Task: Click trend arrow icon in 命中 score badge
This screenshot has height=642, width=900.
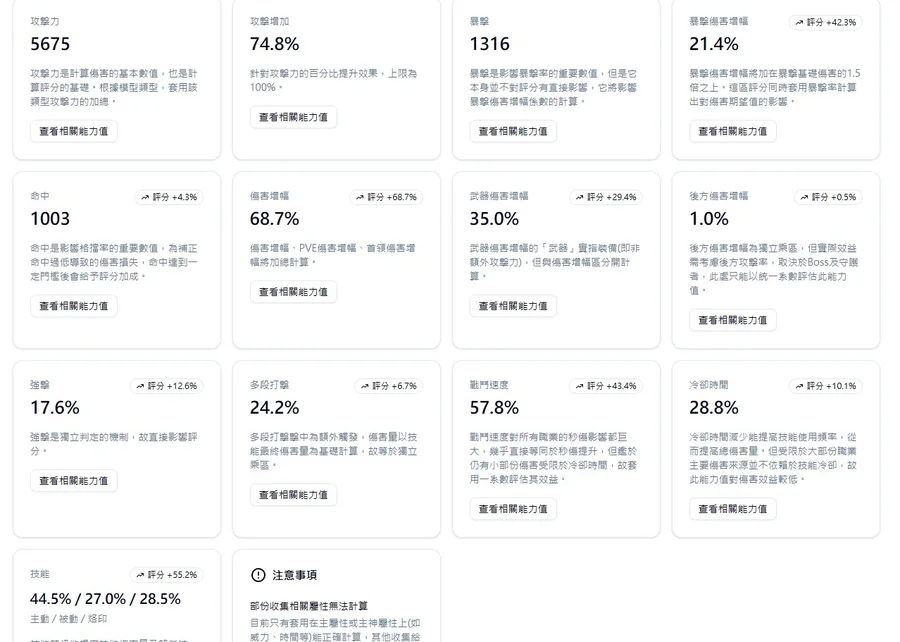Action: click(145, 197)
